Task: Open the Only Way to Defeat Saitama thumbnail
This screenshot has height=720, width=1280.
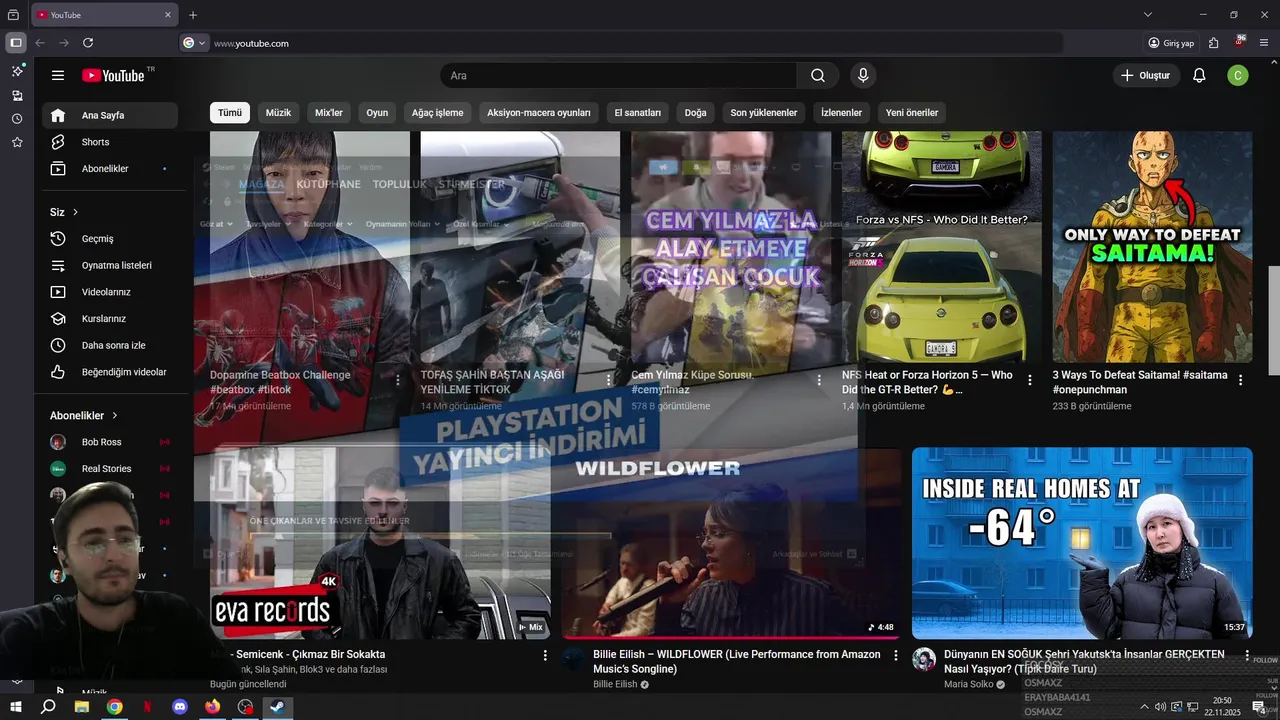Action: click(1152, 247)
